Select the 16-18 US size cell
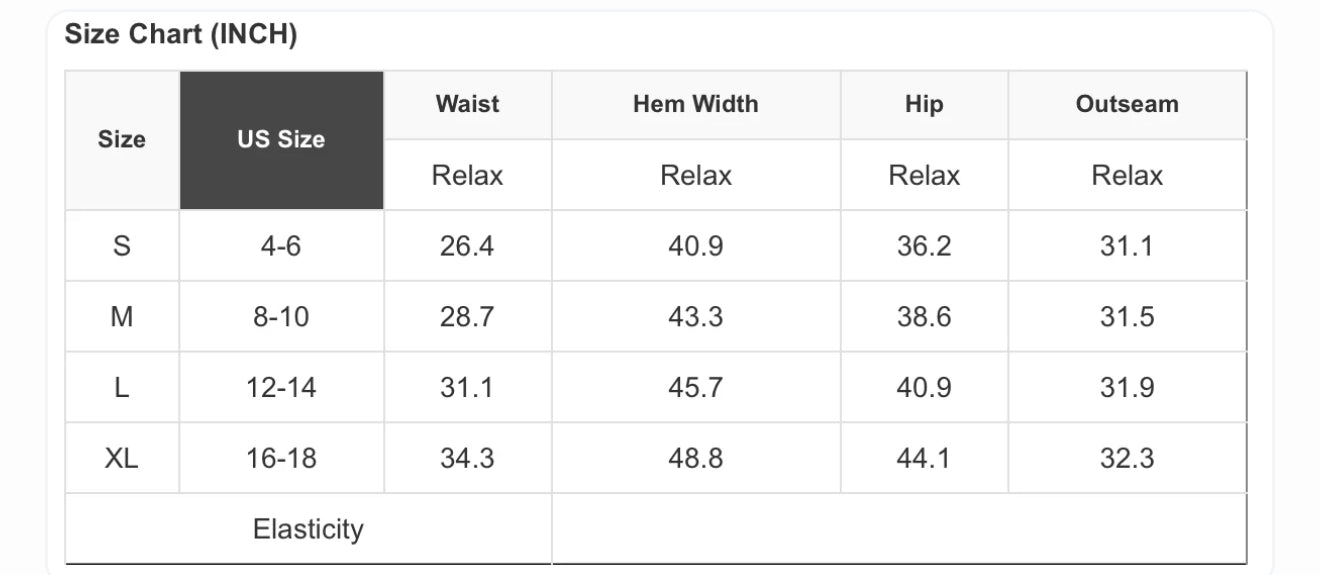 (281, 459)
